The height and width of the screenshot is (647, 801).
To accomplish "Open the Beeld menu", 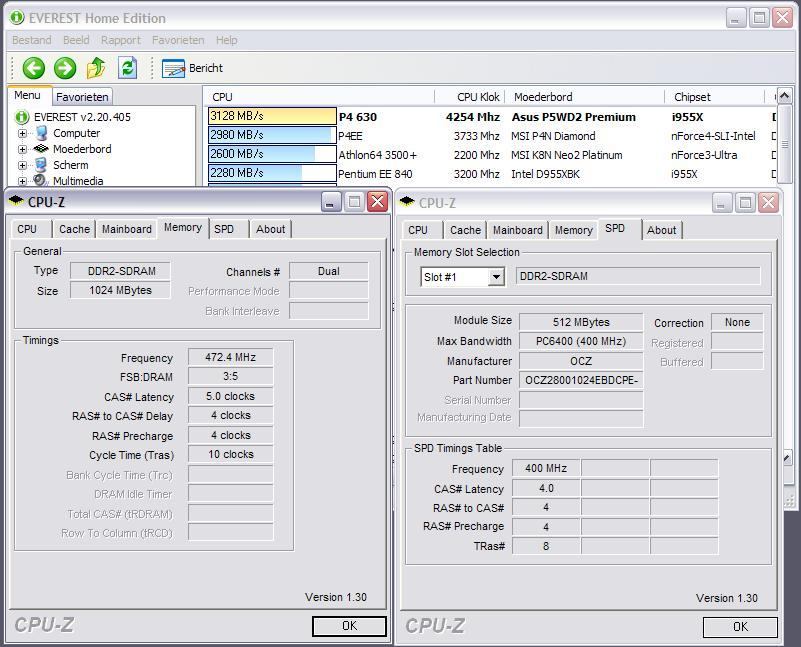I will 76,40.
